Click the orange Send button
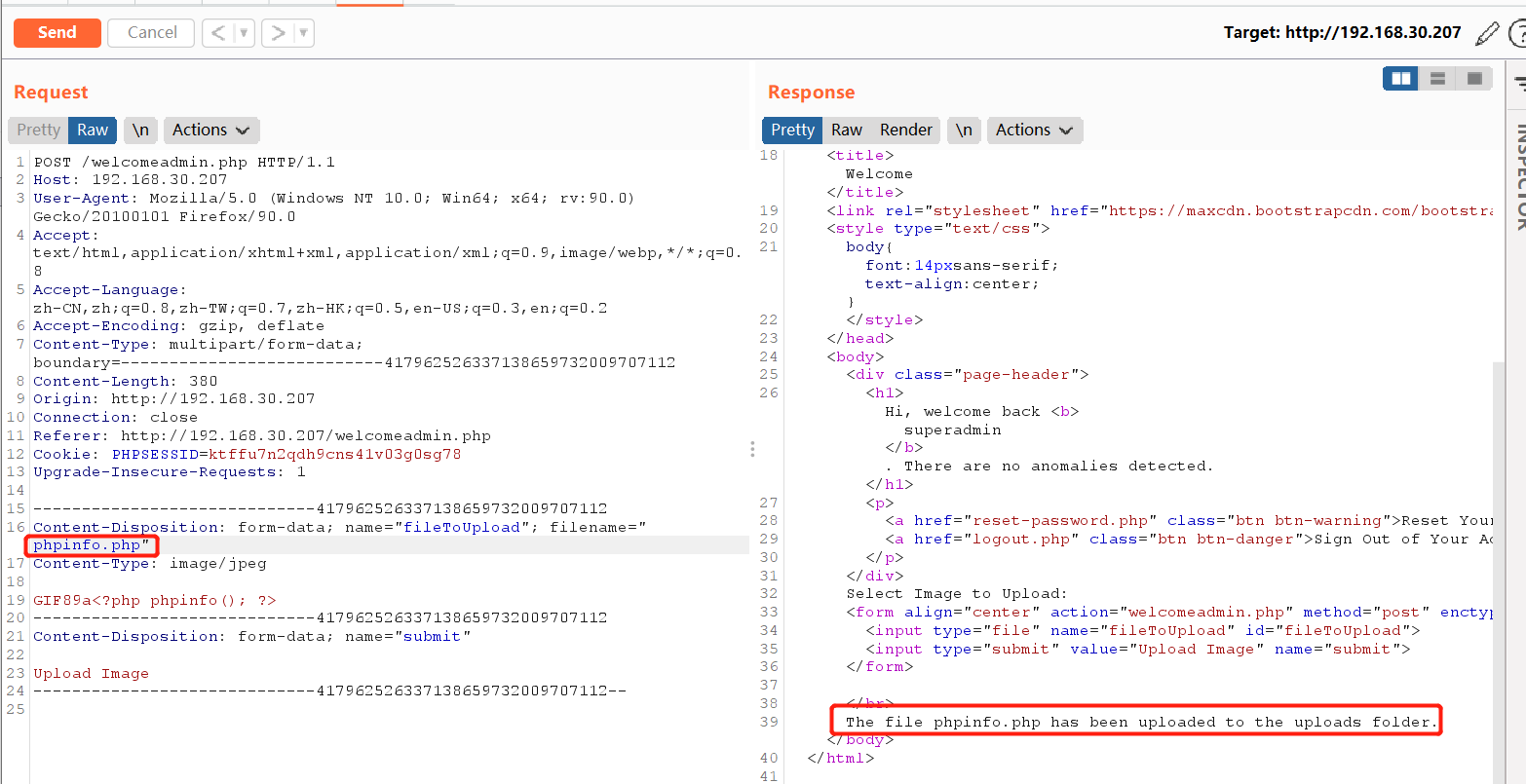The image size is (1526, 784). click(57, 32)
